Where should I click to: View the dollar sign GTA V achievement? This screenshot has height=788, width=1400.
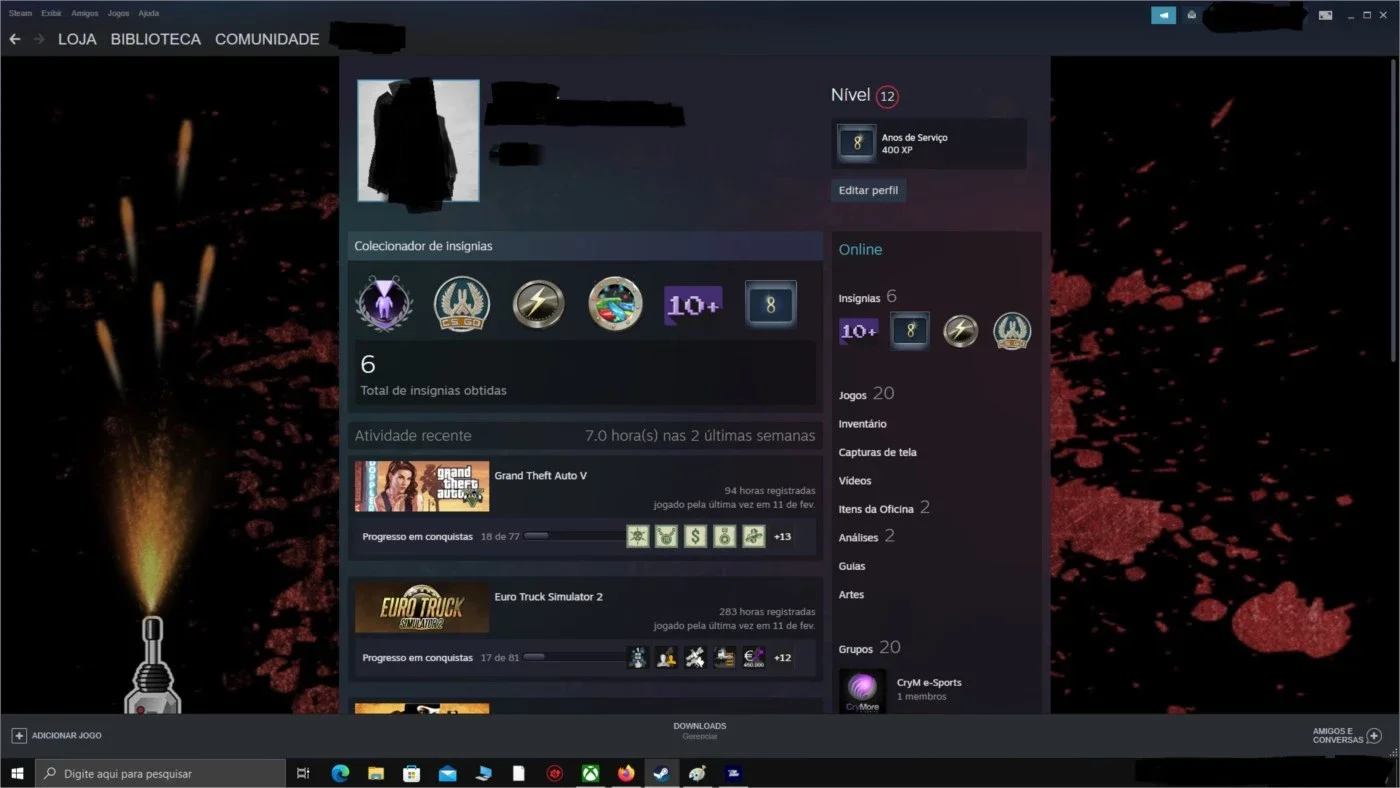tap(695, 536)
